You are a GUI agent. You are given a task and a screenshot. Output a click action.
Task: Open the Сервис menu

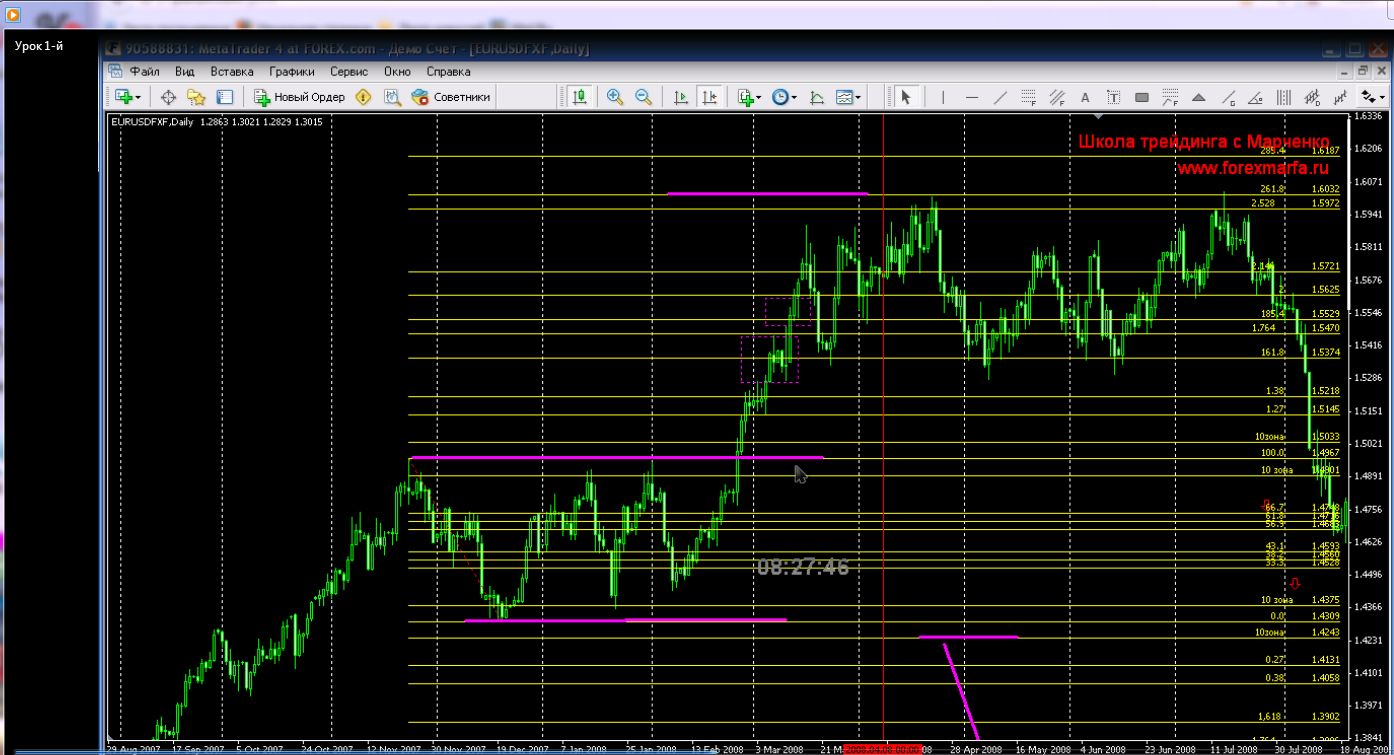349,71
